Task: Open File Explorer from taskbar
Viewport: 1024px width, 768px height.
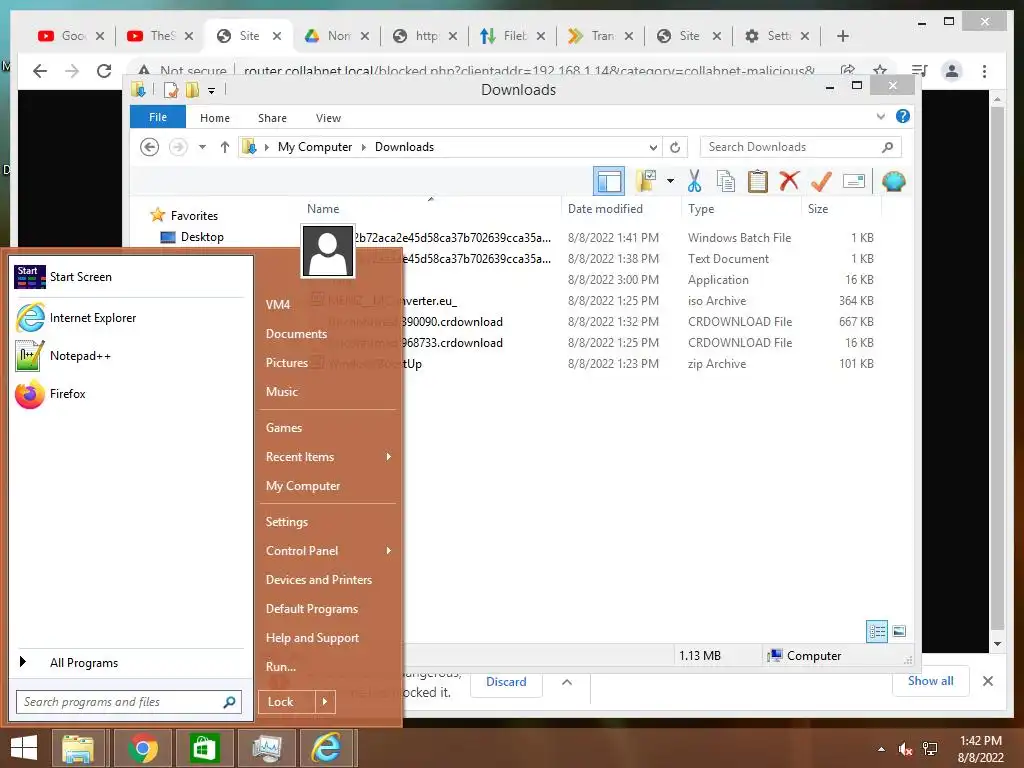Action: tap(78, 748)
